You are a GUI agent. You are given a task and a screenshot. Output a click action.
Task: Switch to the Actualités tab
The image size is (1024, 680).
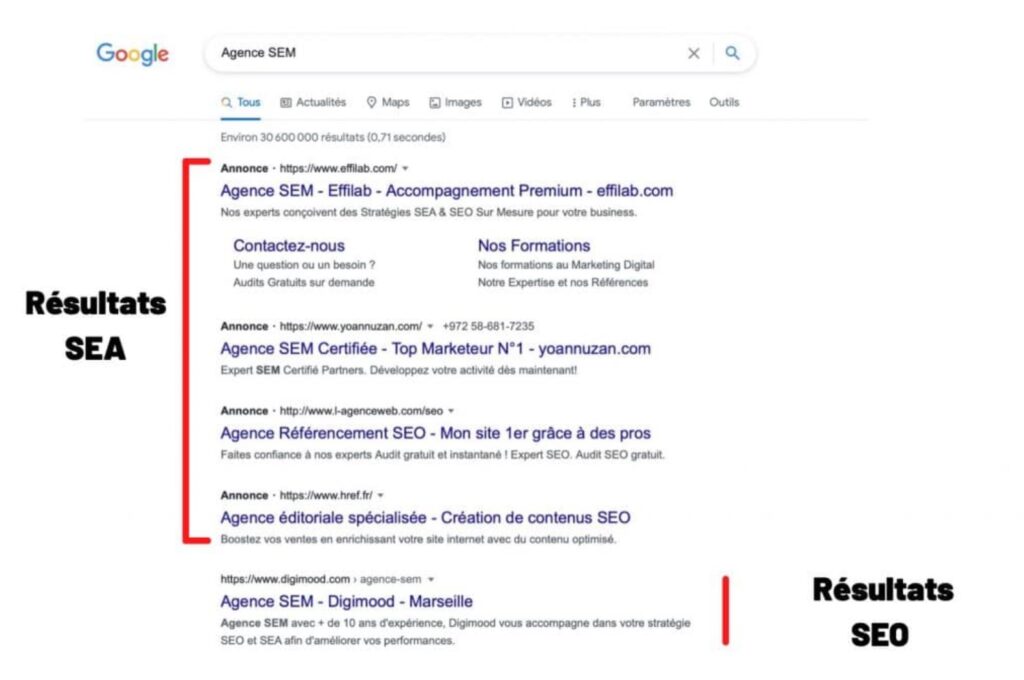[x=313, y=103]
